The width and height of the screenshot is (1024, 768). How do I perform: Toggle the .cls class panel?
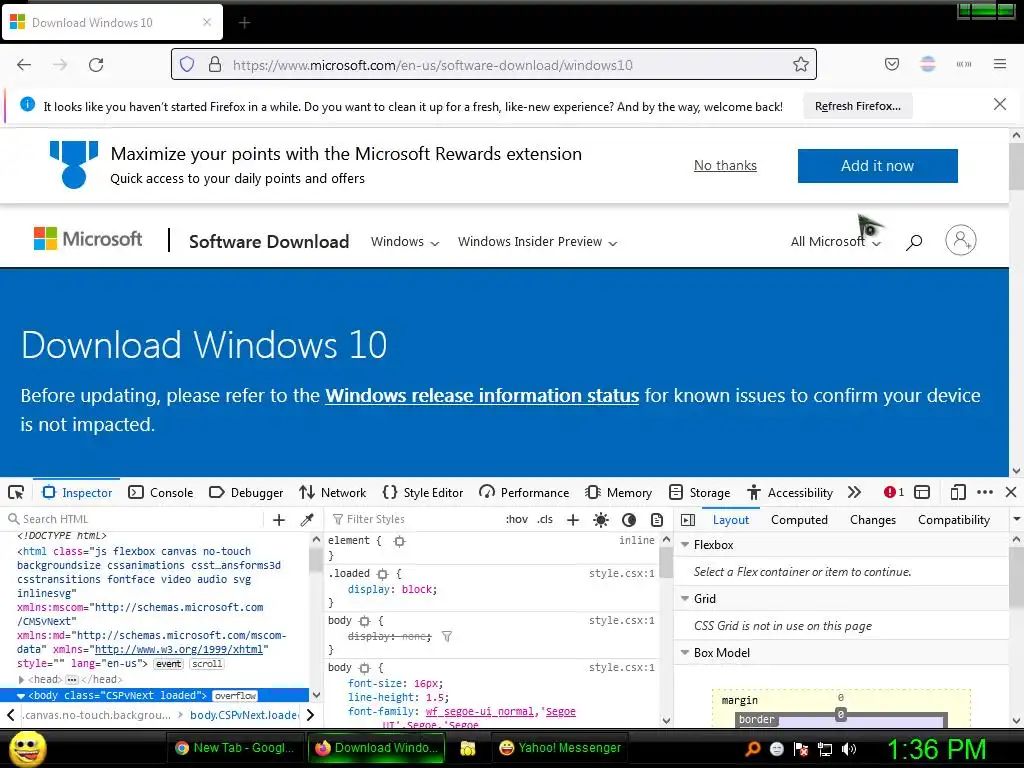coord(545,520)
